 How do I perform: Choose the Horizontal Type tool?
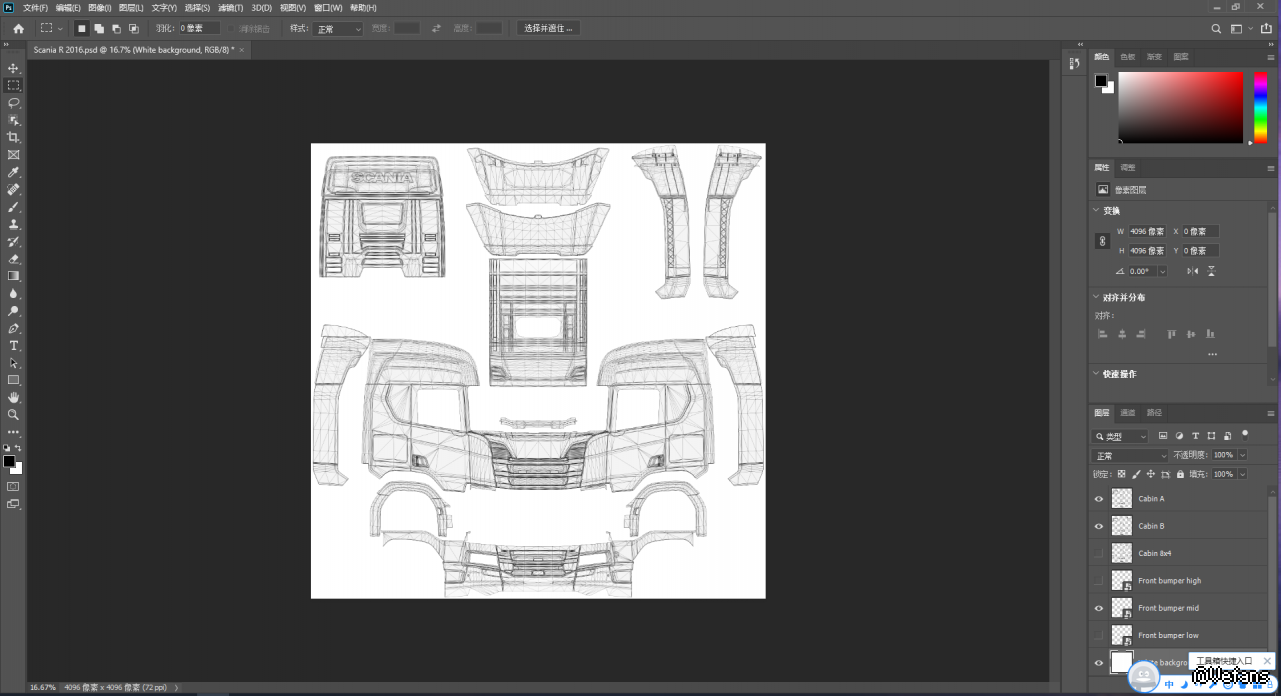tap(14, 345)
